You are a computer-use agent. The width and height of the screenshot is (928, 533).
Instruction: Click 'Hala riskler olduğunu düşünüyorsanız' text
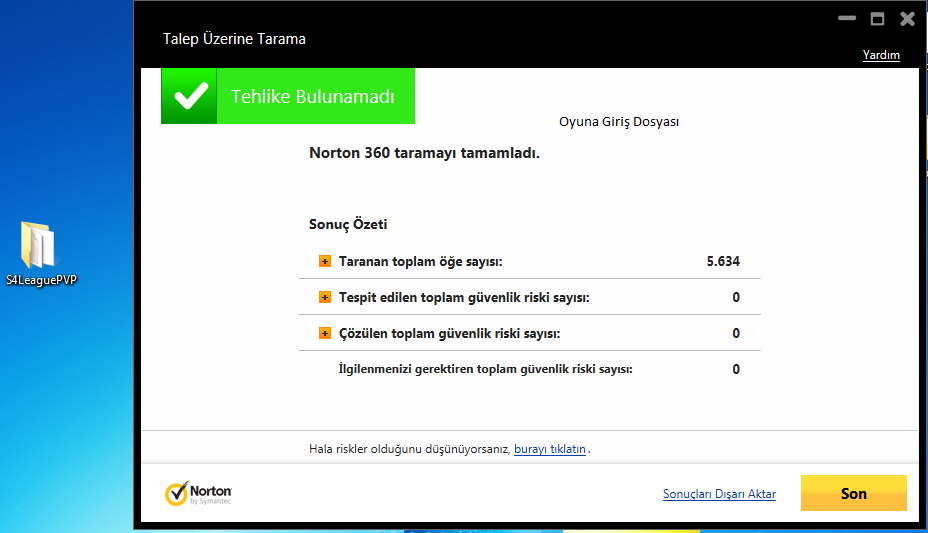pos(410,449)
